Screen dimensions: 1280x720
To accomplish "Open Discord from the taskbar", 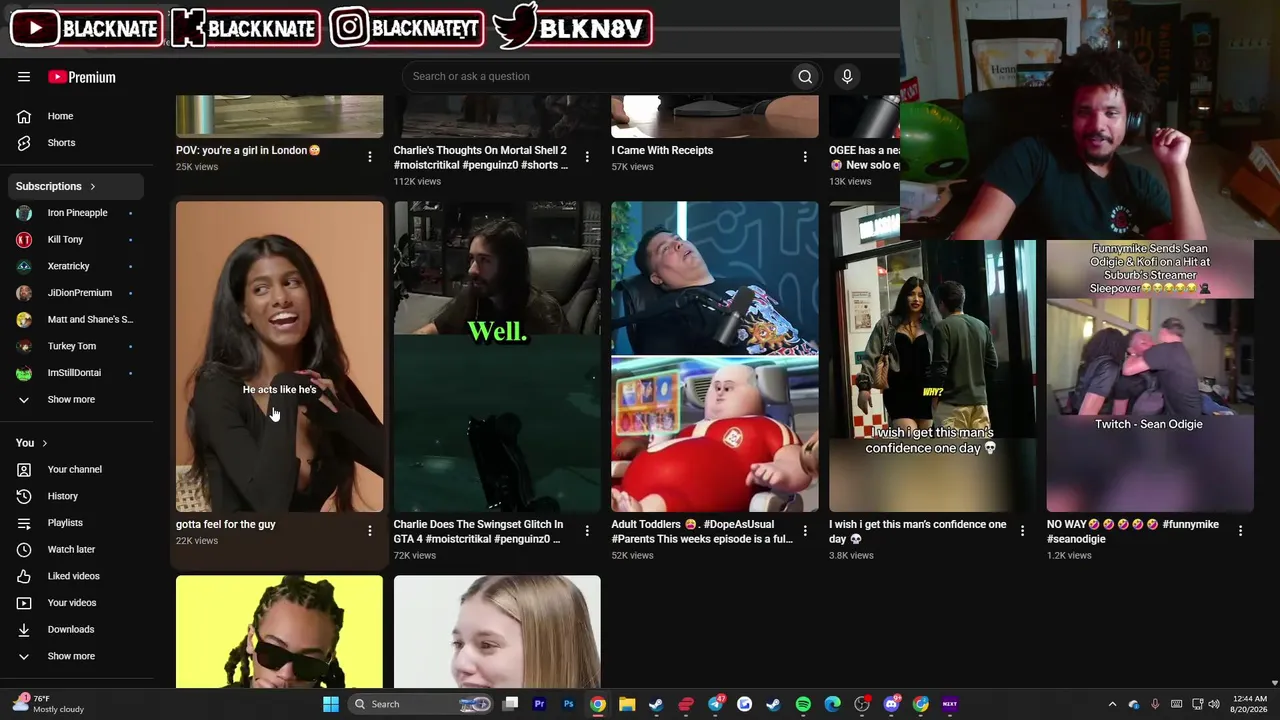I will (x=891, y=704).
